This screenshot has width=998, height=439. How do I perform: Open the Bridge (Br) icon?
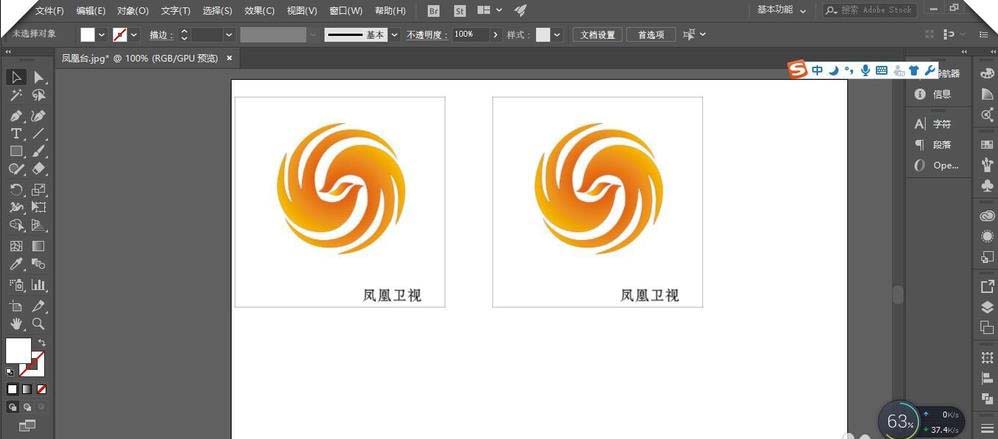point(433,11)
